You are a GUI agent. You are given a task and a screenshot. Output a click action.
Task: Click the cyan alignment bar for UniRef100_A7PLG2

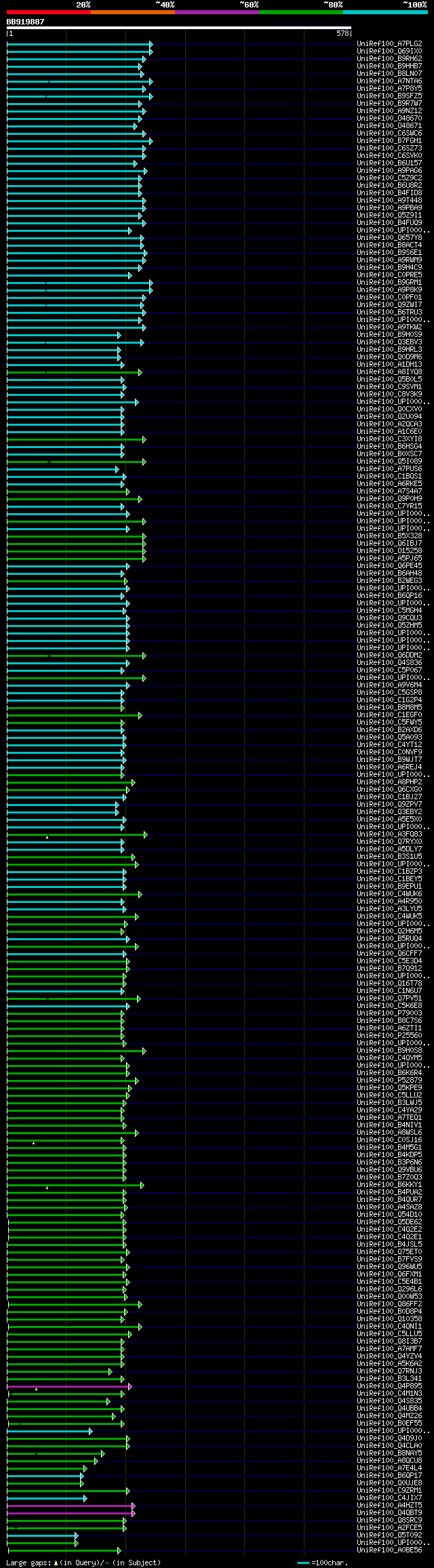tap(79, 44)
